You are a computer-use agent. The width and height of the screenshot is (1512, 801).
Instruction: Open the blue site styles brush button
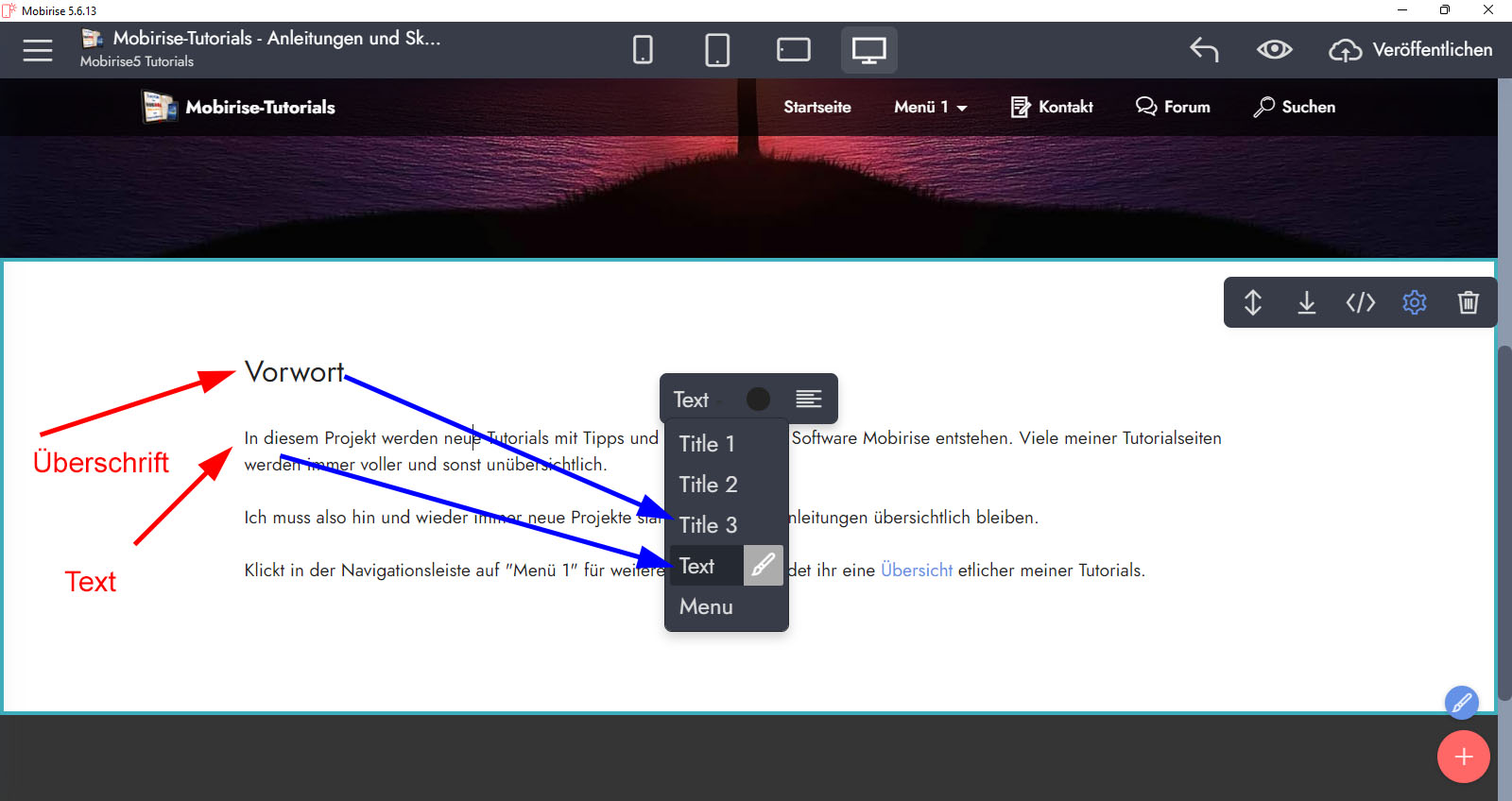click(1462, 703)
